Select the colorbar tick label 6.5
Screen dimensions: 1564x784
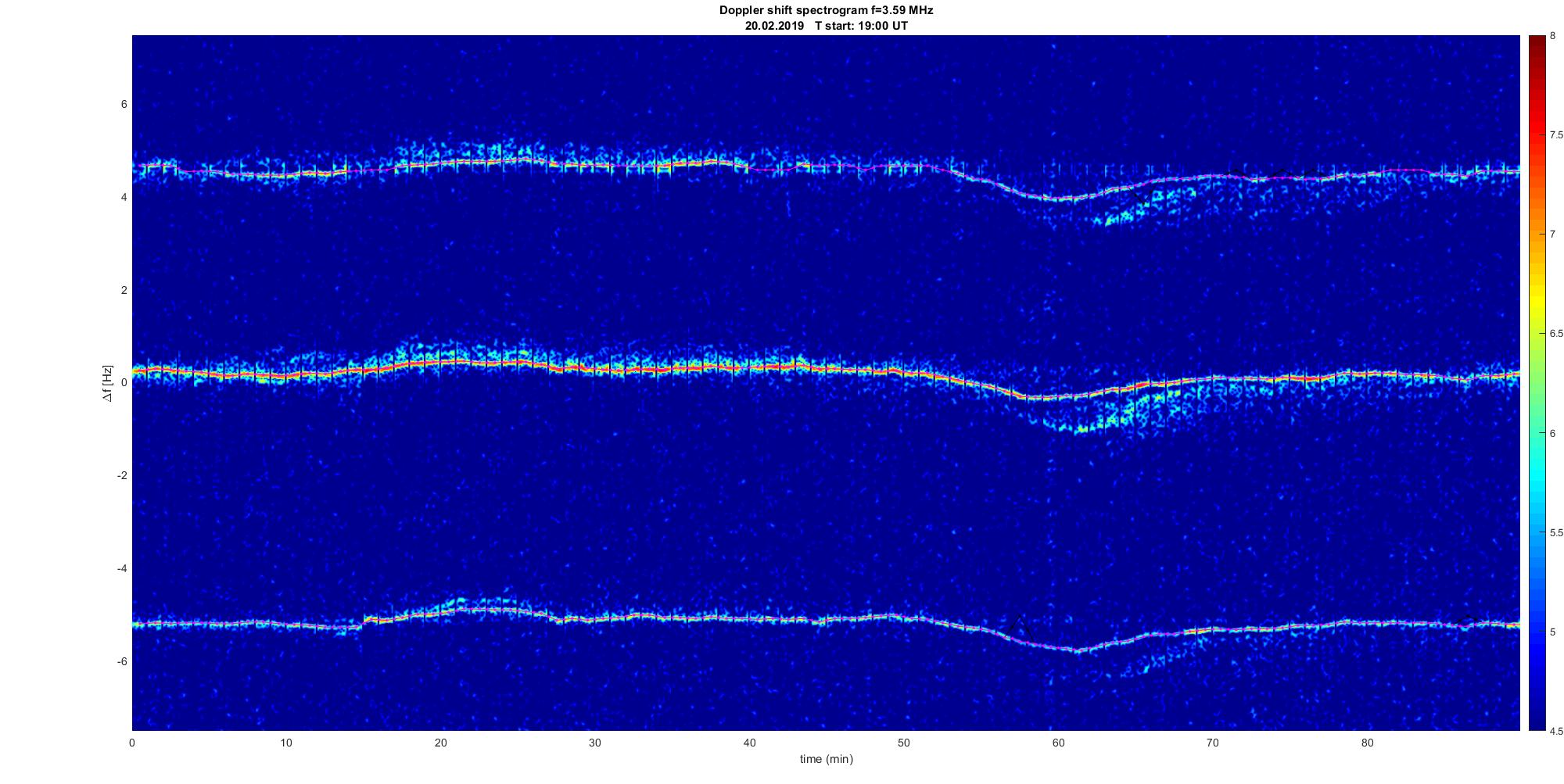[x=1556, y=334]
